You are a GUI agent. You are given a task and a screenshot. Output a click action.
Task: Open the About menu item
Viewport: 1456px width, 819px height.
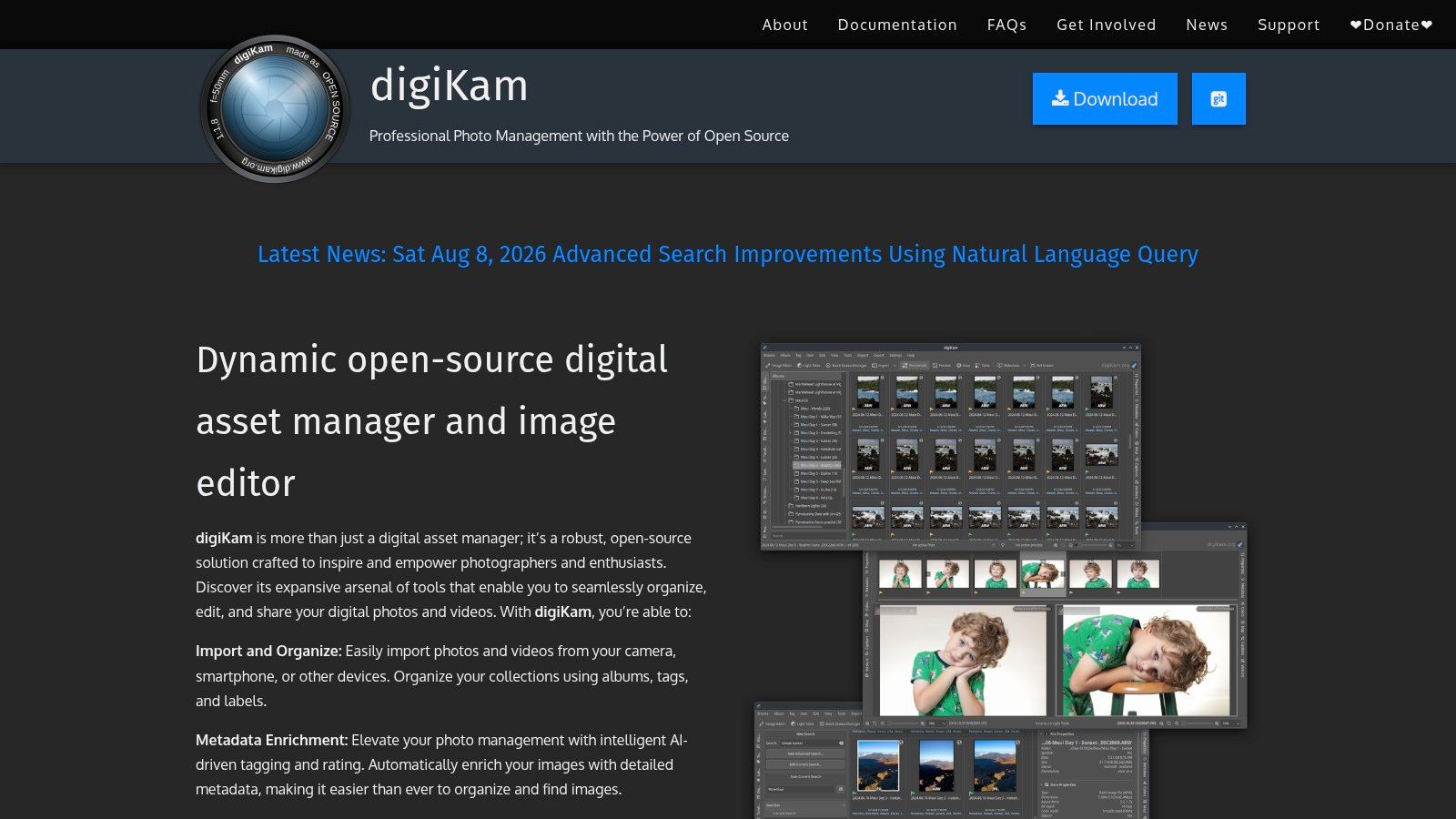click(x=785, y=25)
